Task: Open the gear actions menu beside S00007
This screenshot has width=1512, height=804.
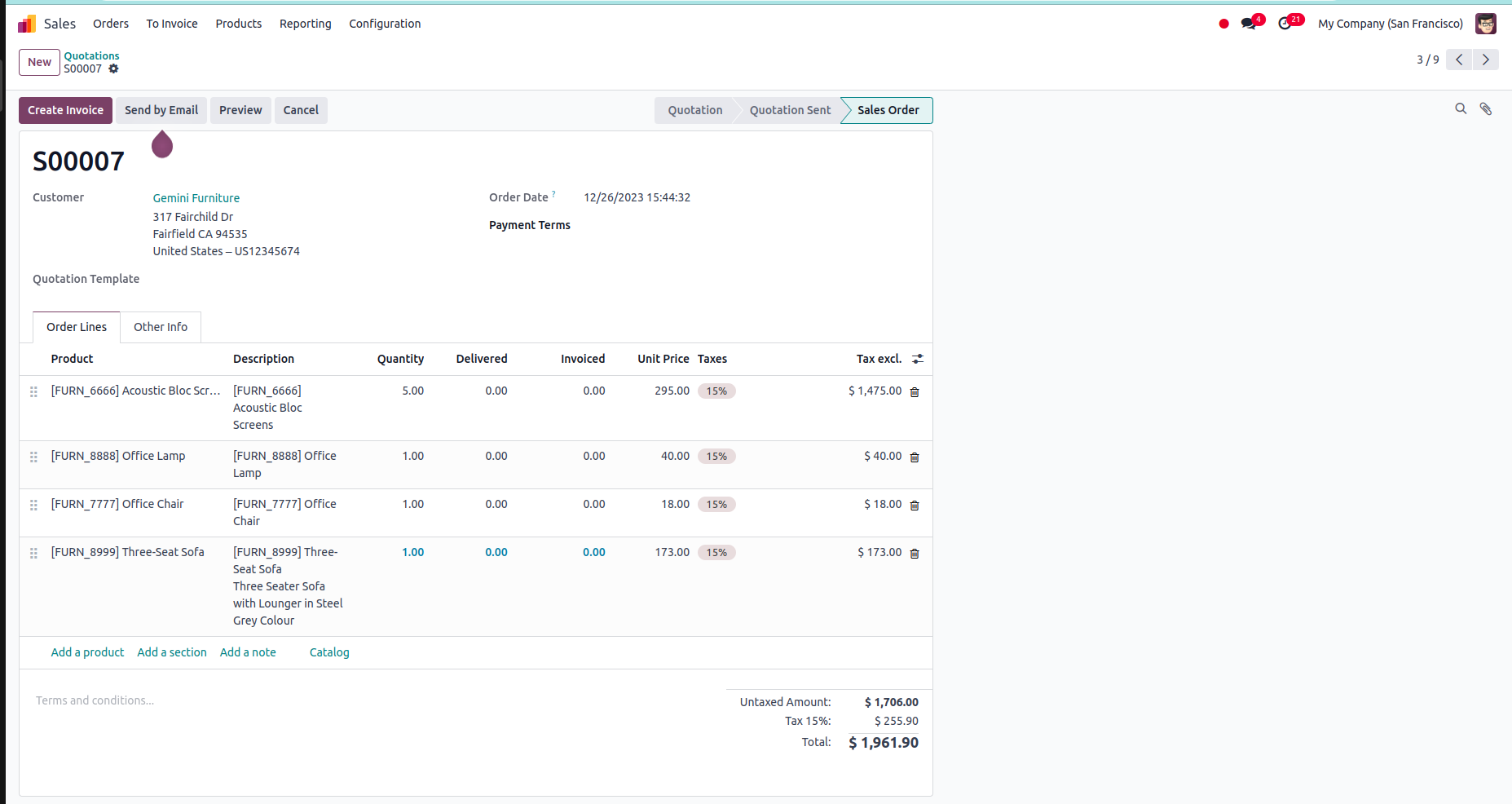Action: 114,69
